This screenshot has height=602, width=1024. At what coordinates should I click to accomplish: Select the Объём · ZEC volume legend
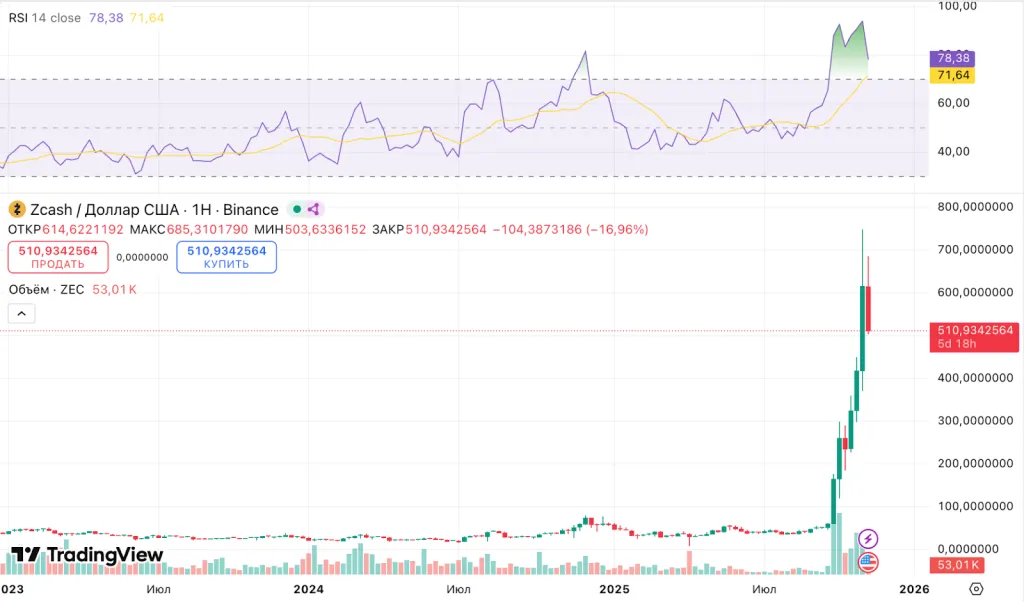pyautogui.click(x=47, y=289)
